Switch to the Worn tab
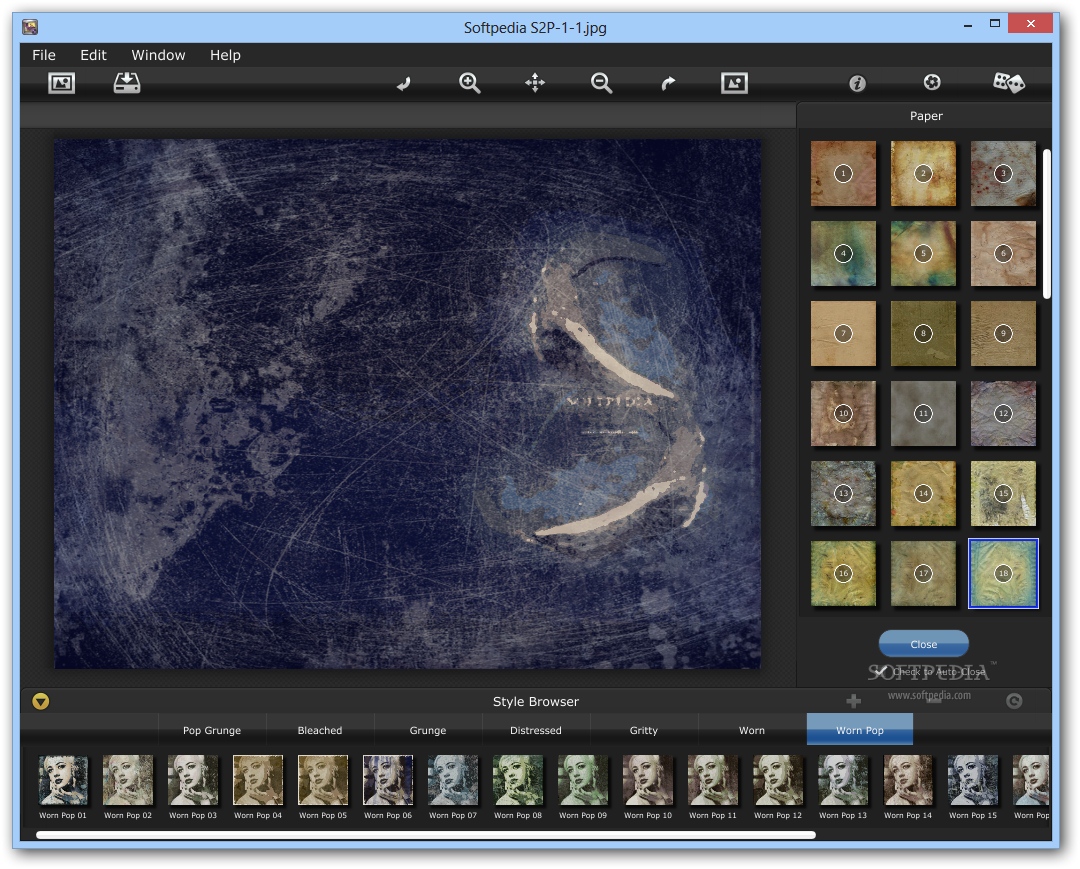The width and height of the screenshot is (1080, 869). 752,730
